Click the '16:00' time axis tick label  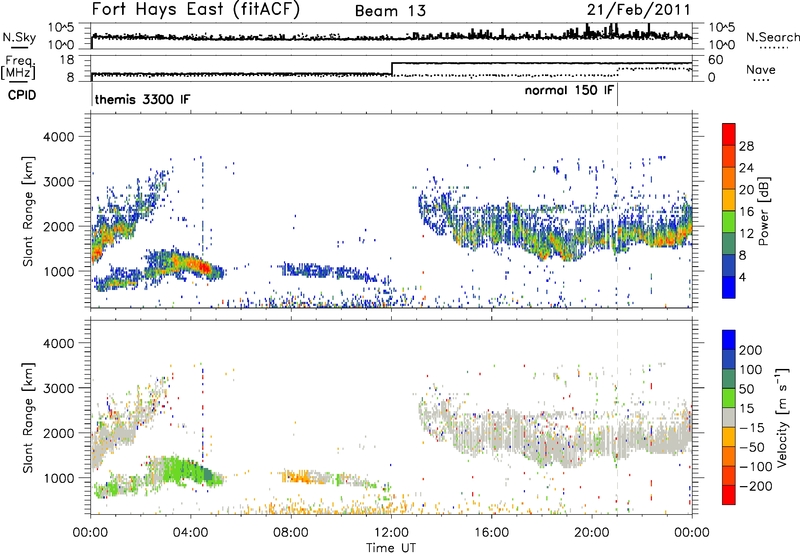[491, 533]
